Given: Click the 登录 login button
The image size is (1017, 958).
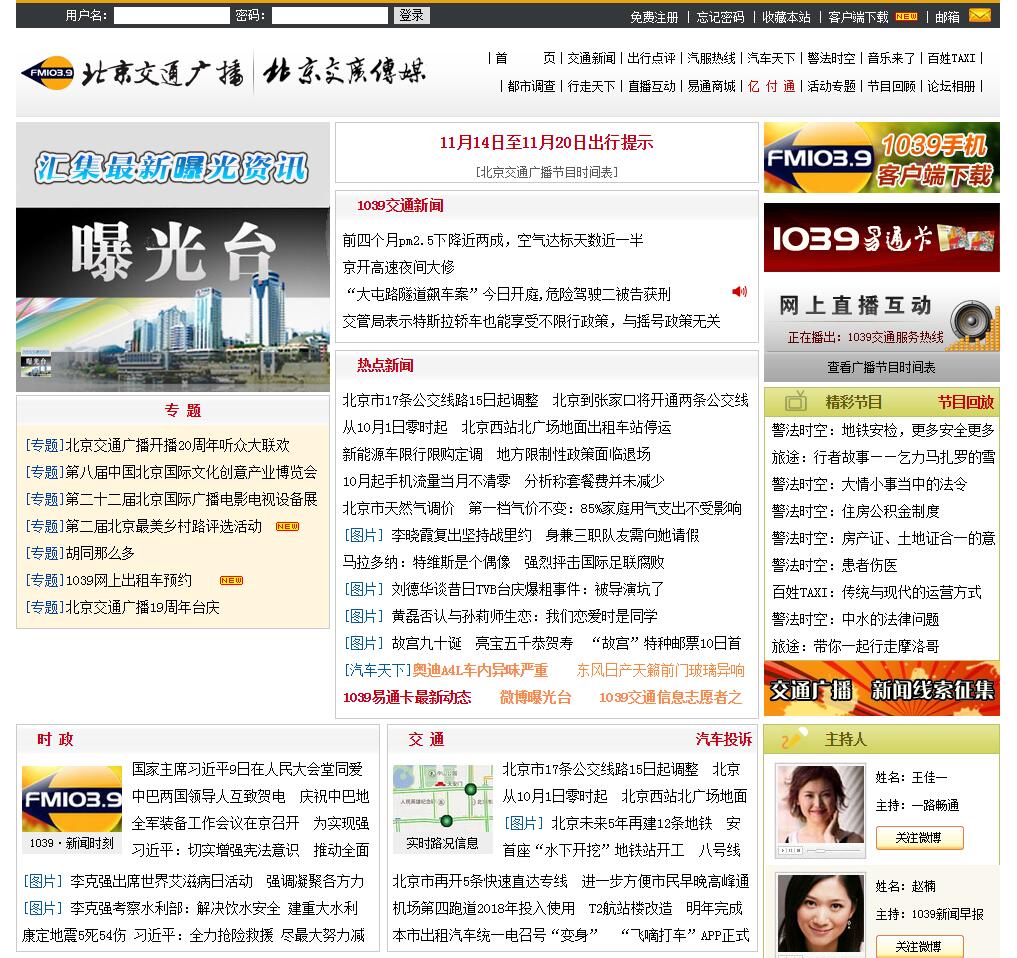Looking at the screenshot, I should pyautogui.click(x=411, y=16).
